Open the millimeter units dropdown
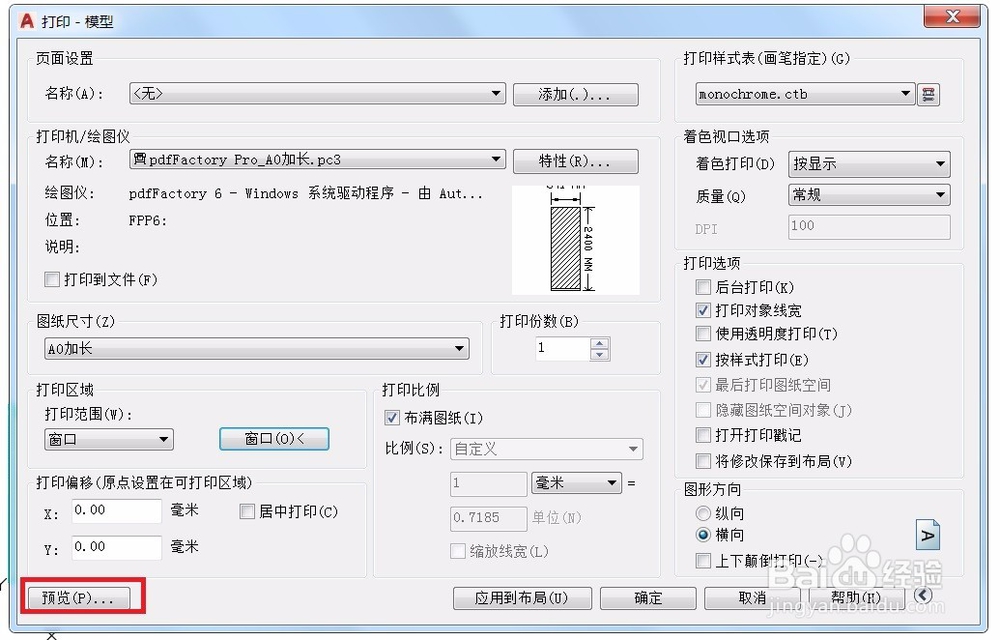Viewport: 1000px width, 640px height. [575, 483]
